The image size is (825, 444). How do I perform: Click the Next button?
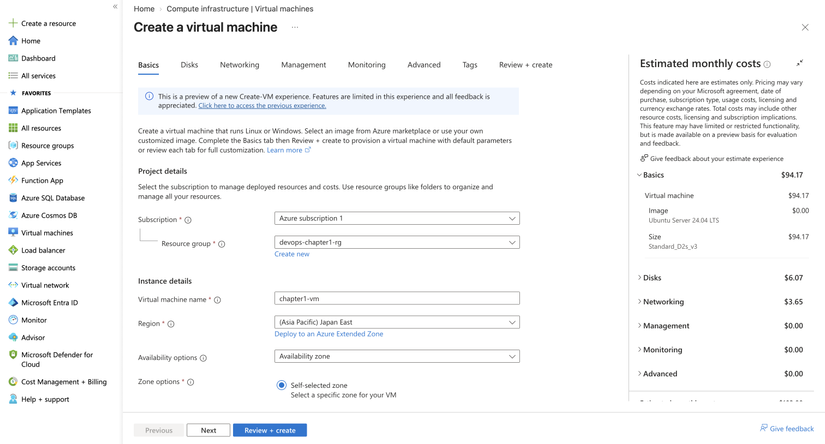tap(208, 430)
